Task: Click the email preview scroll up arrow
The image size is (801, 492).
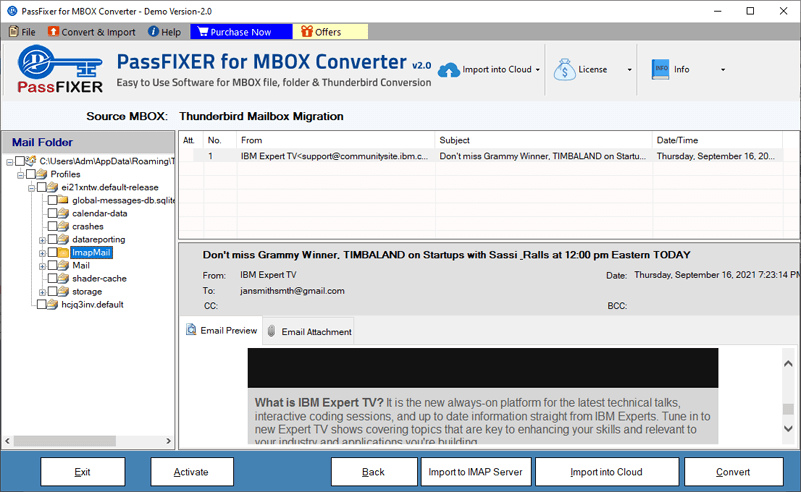Action: (x=788, y=363)
